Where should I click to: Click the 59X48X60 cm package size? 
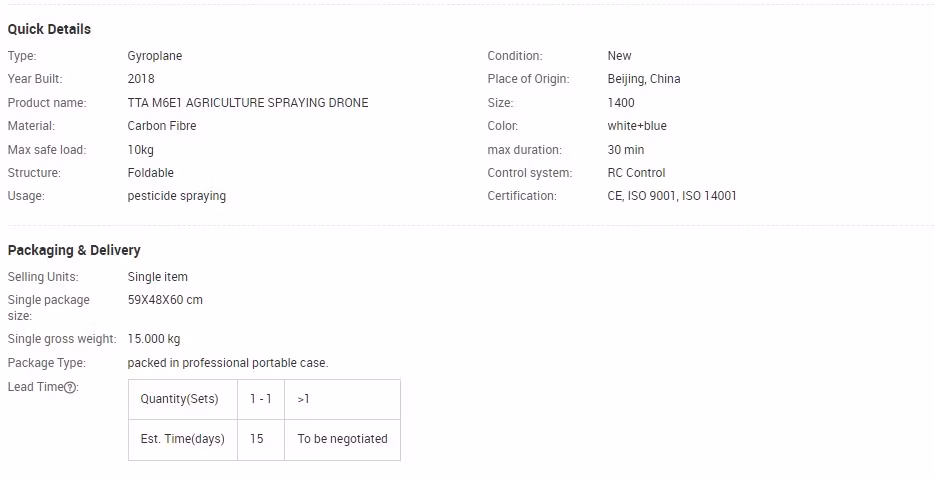[165, 300]
